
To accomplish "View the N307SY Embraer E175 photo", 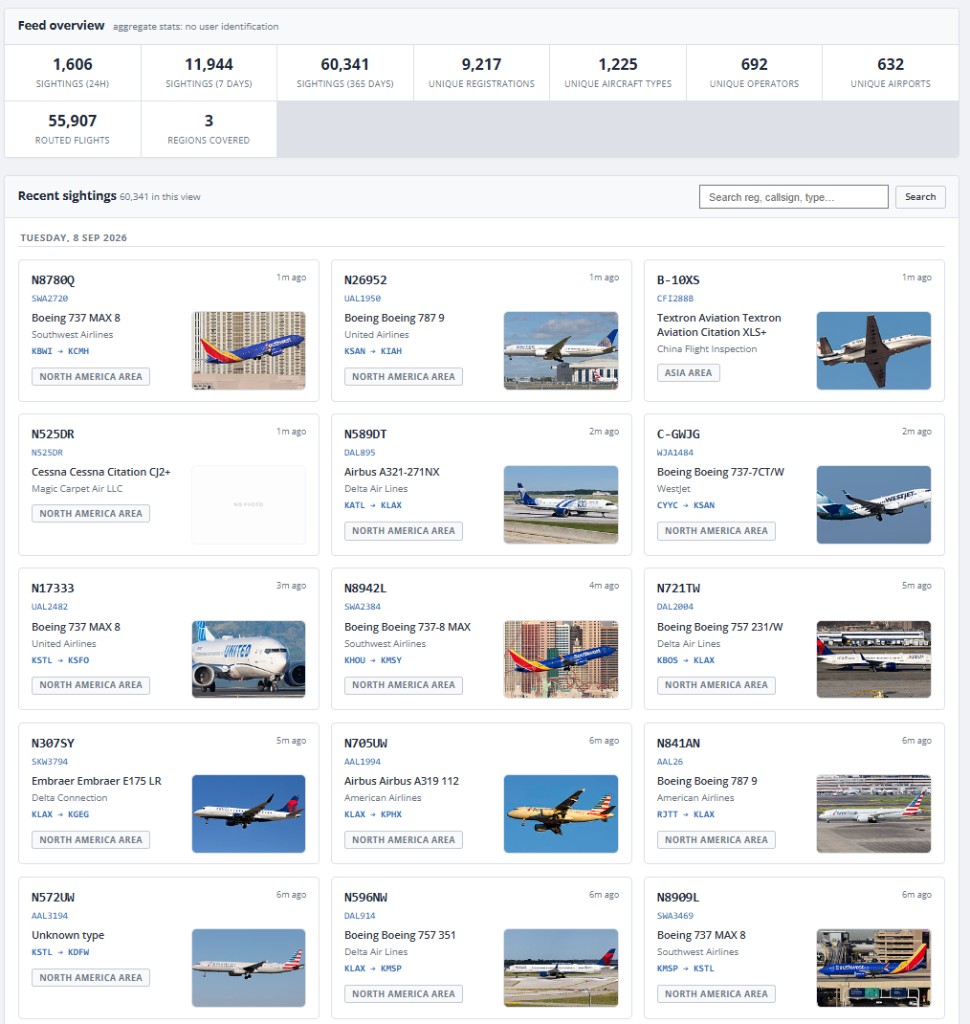I will coord(248,814).
